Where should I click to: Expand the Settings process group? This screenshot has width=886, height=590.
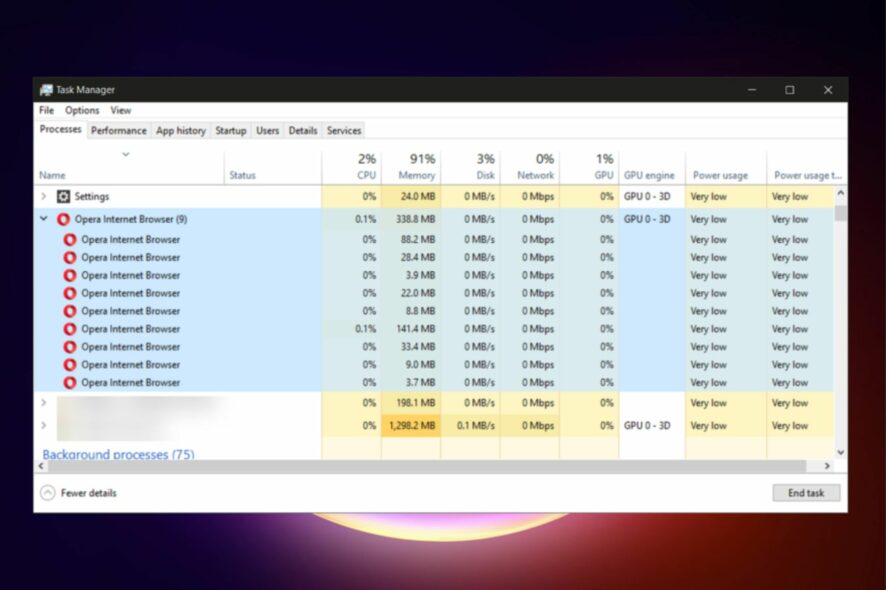tap(44, 197)
